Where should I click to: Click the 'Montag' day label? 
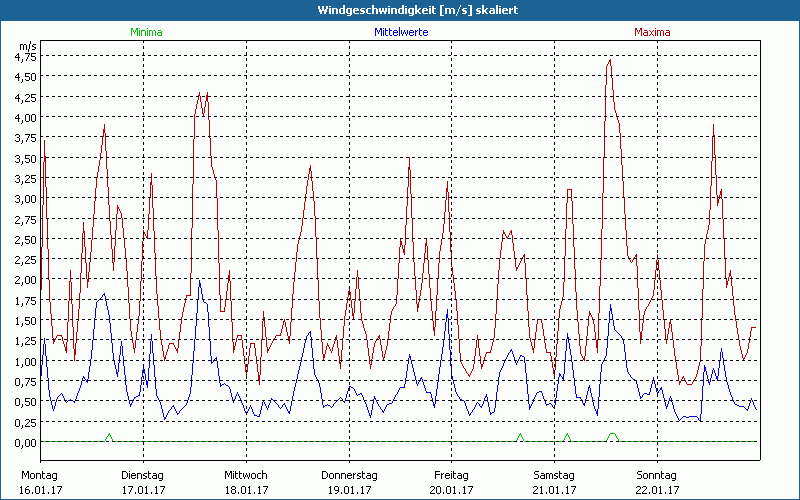(40, 476)
